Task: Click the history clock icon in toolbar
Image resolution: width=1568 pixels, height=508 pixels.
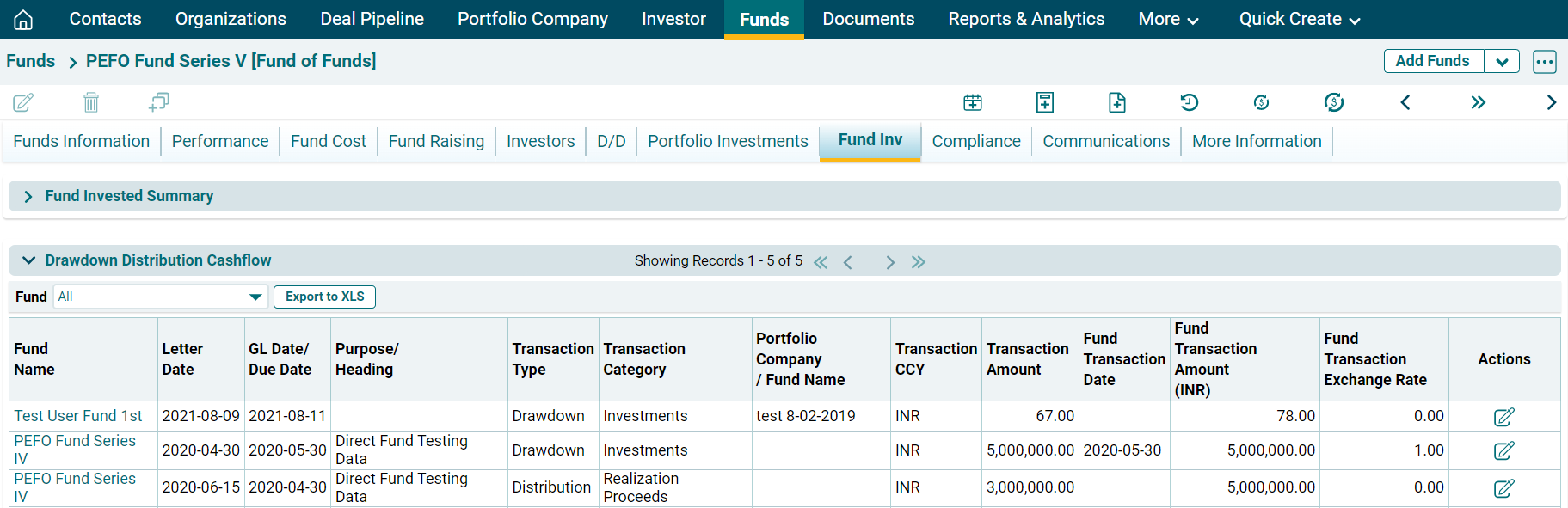Action: (1189, 103)
